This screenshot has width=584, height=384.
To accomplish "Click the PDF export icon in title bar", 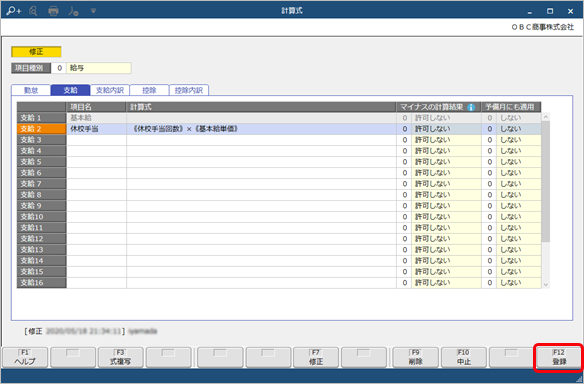I will pyautogui.click(x=73, y=11).
